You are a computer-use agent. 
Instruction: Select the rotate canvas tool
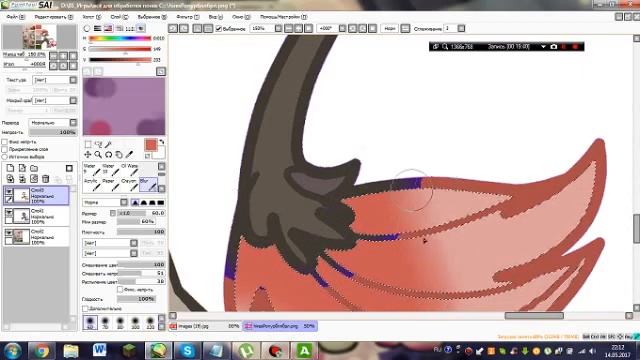tap(109, 155)
